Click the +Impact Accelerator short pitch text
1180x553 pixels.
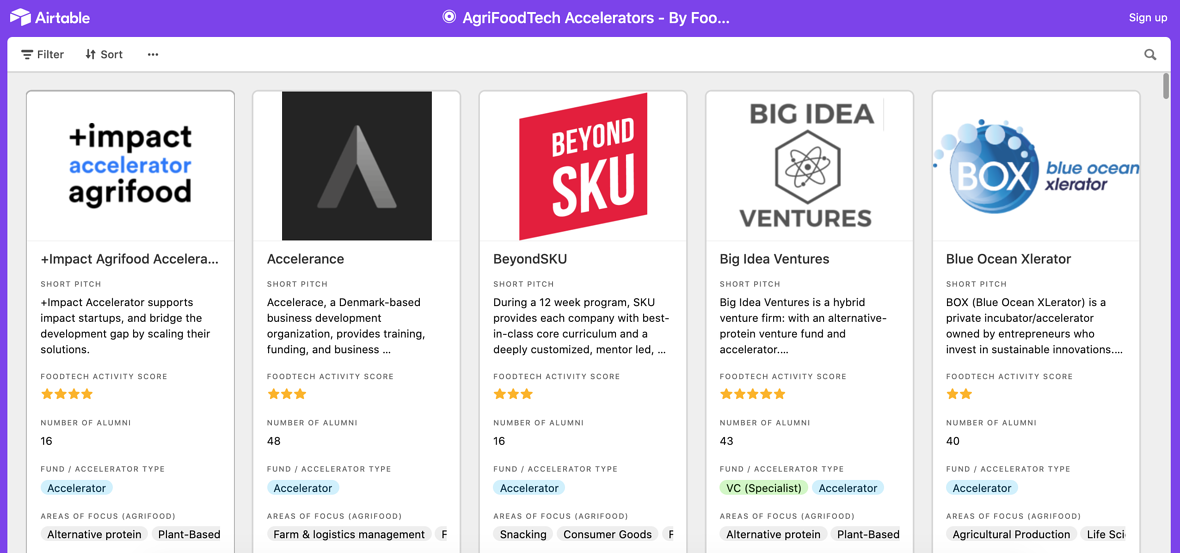pyautogui.click(x=126, y=326)
